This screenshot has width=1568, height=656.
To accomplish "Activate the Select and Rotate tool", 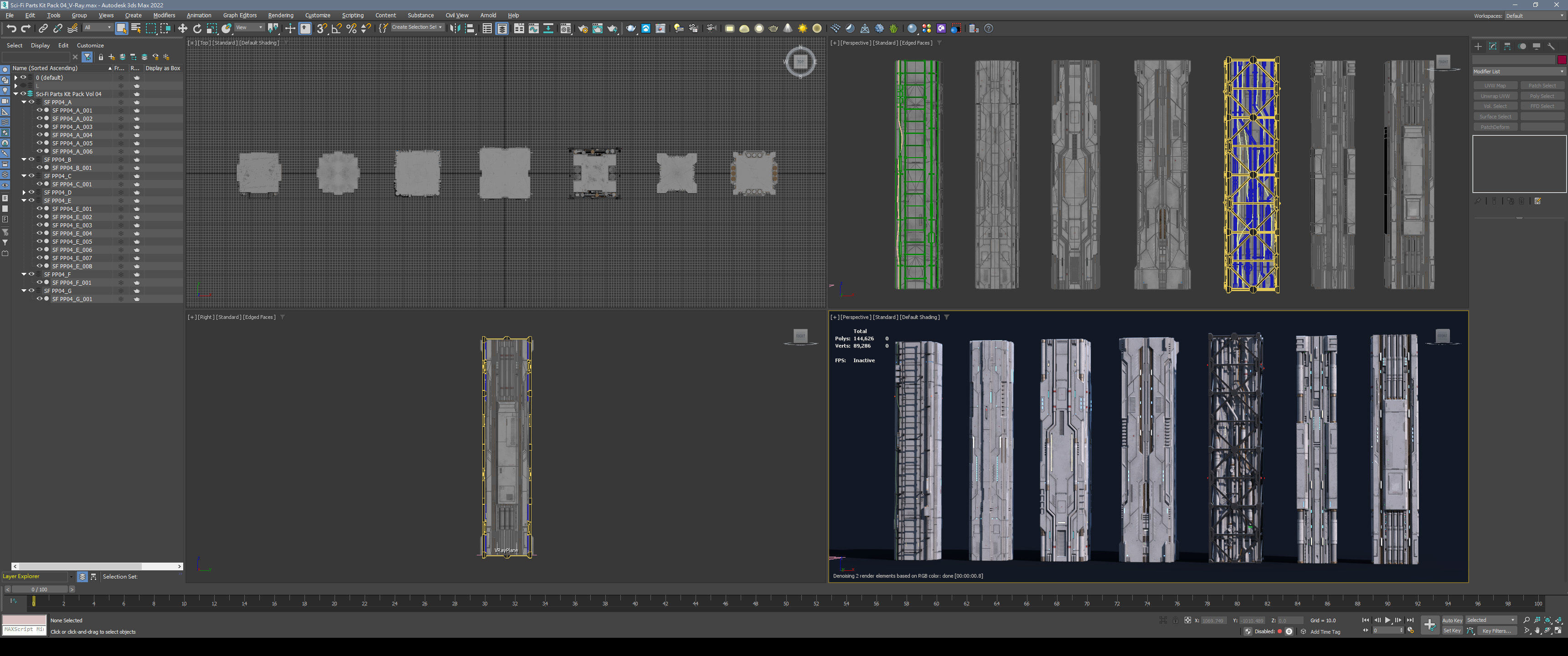I will coord(197,29).
